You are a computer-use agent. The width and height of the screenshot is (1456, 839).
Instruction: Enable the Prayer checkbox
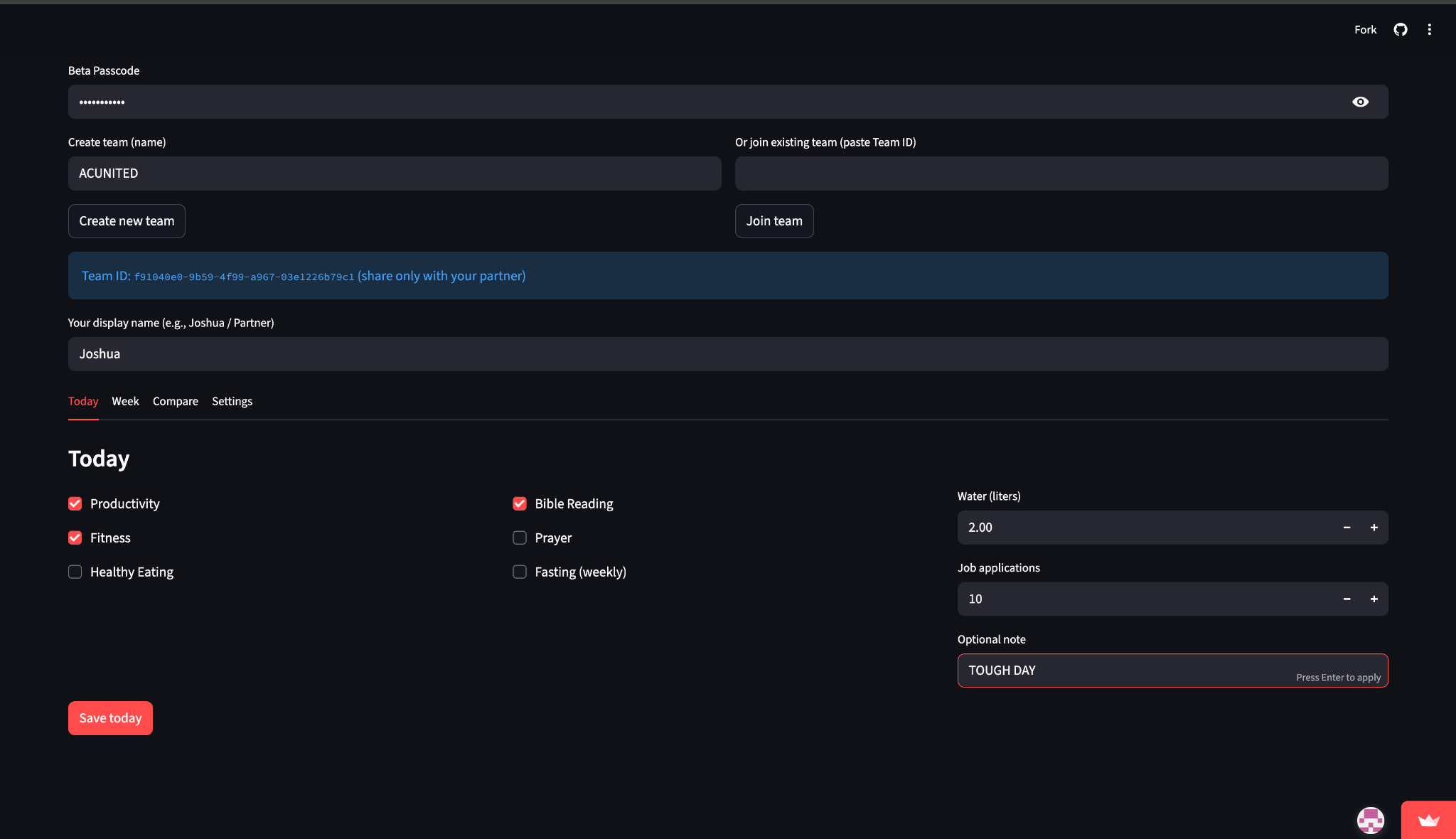pos(520,538)
